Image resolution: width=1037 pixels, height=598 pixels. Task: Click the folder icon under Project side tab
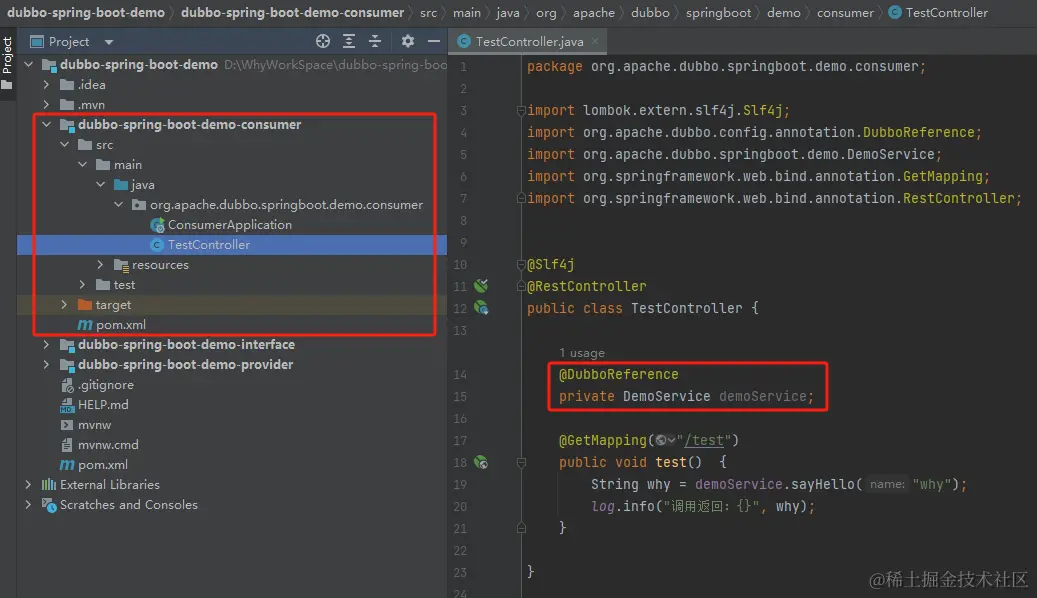point(7,85)
